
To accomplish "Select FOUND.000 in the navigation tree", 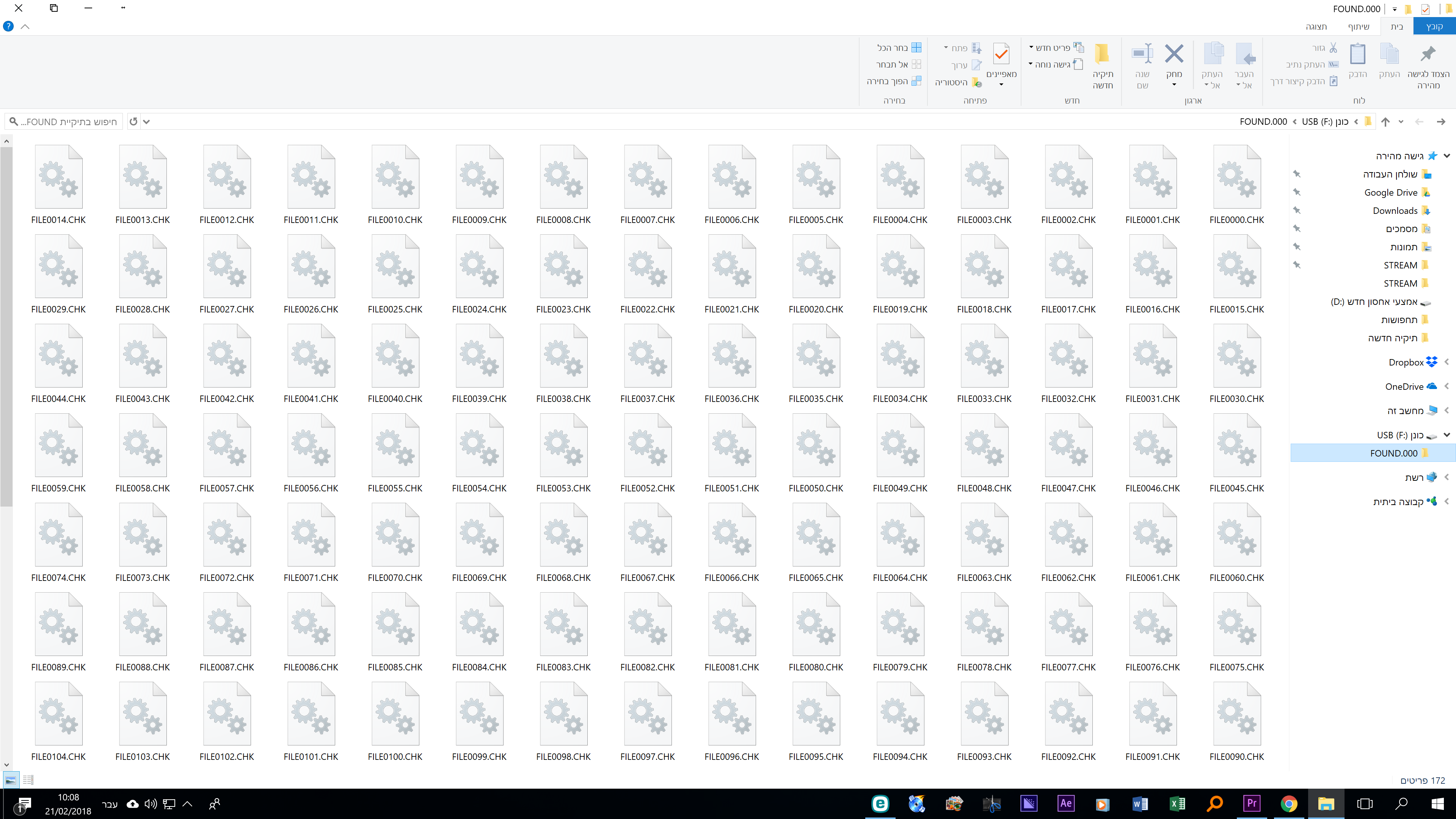I will click(x=1372, y=453).
